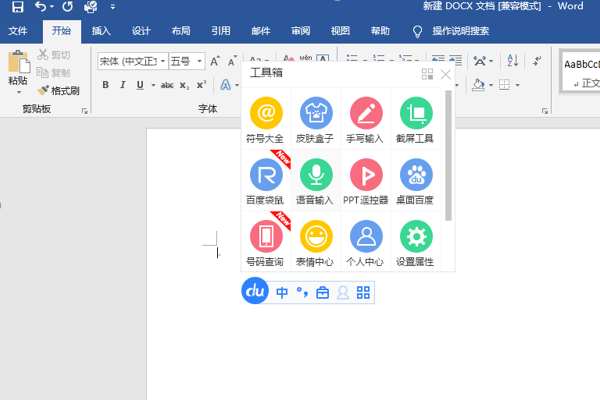This screenshot has width=600, height=400.
Task: Select the 正文 style thumbnail
Action: pyautogui.click(x=581, y=72)
